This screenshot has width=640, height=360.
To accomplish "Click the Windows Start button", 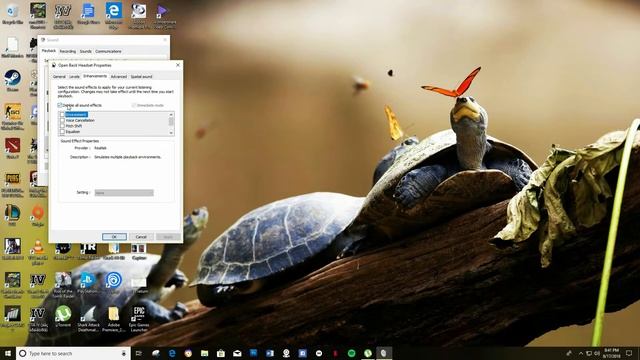I will click(x=7, y=353).
